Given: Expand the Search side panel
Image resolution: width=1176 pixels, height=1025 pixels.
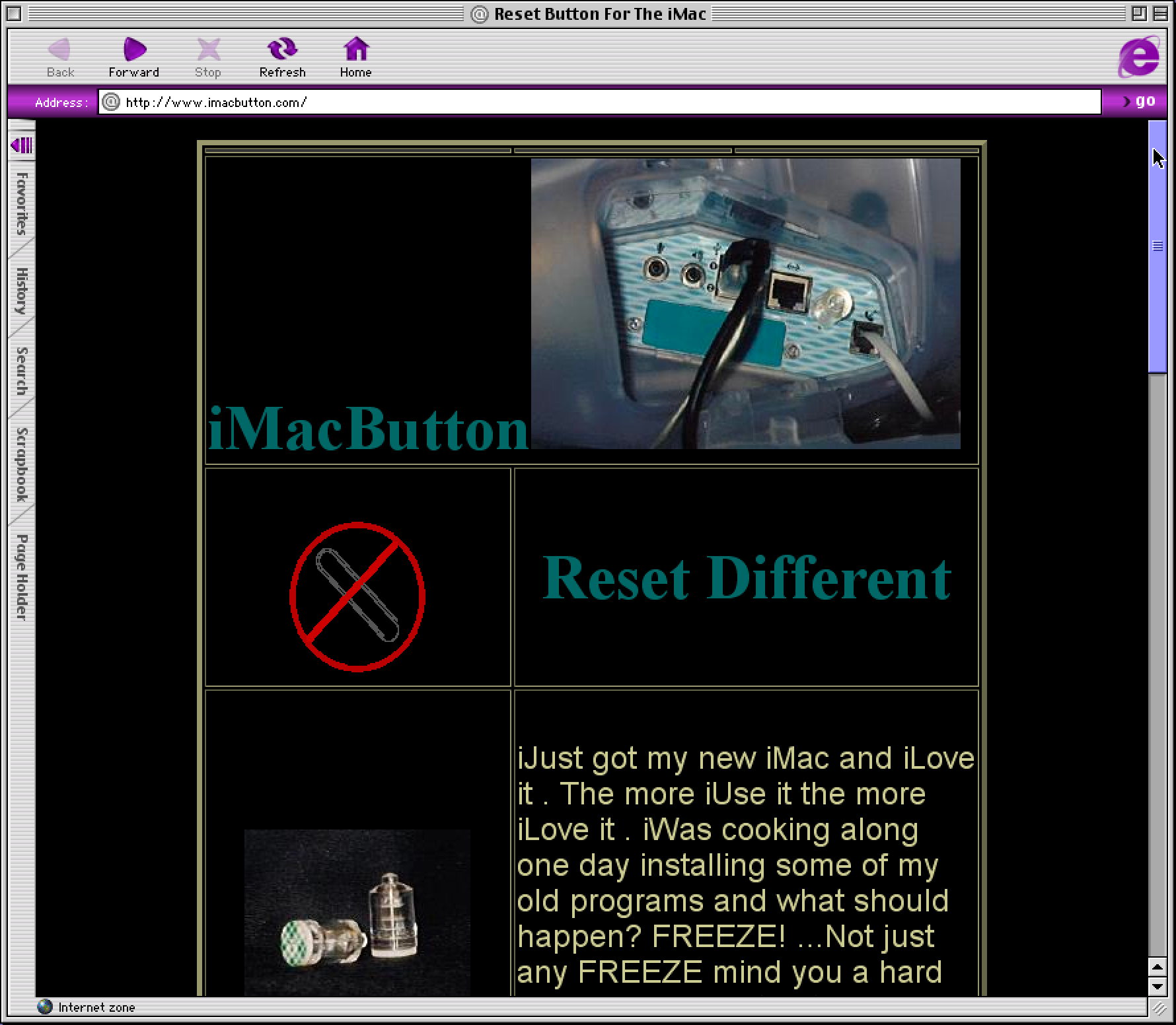Looking at the screenshot, I should pyautogui.click(x=22, y=371).
